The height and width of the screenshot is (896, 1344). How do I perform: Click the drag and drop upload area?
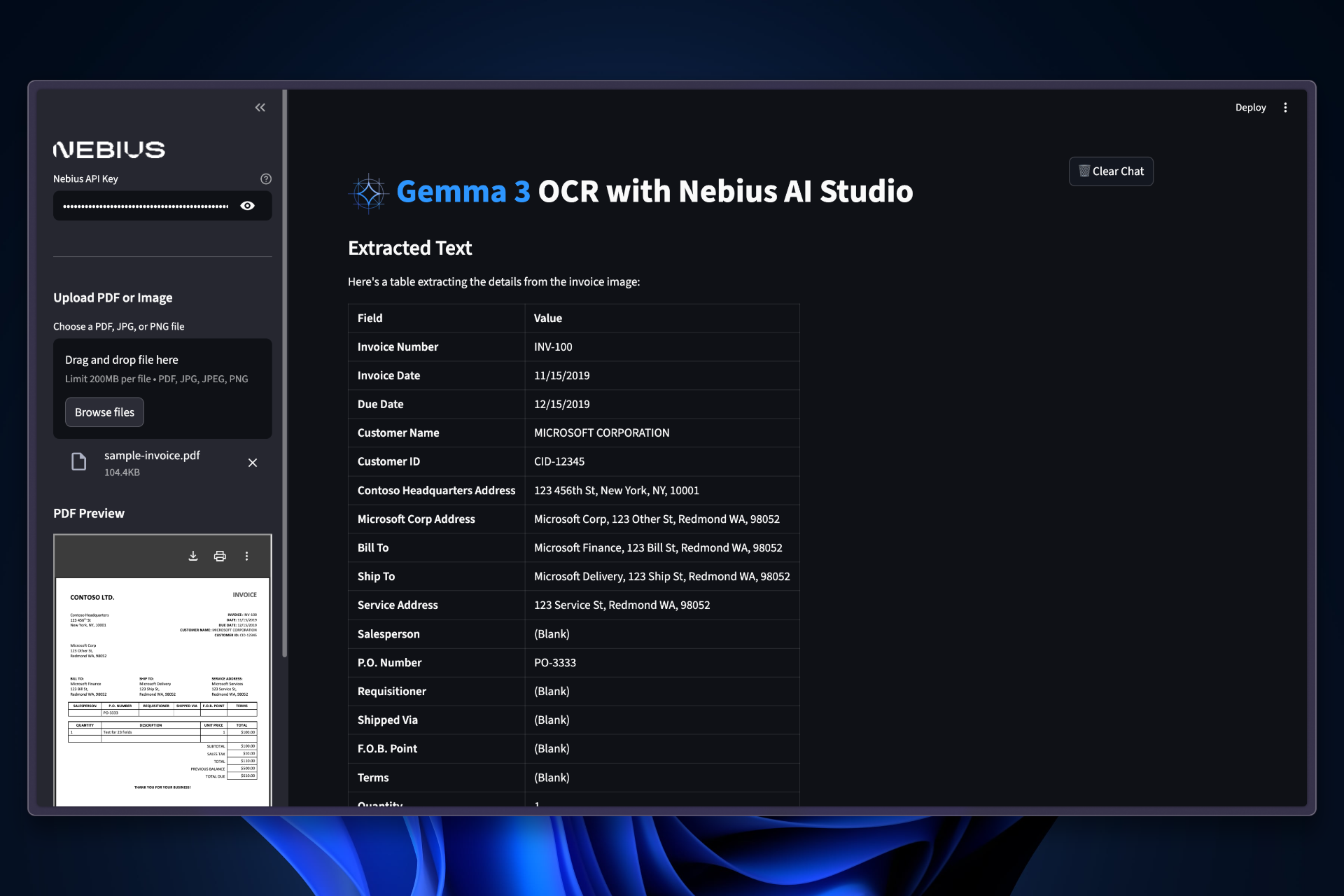162,388
